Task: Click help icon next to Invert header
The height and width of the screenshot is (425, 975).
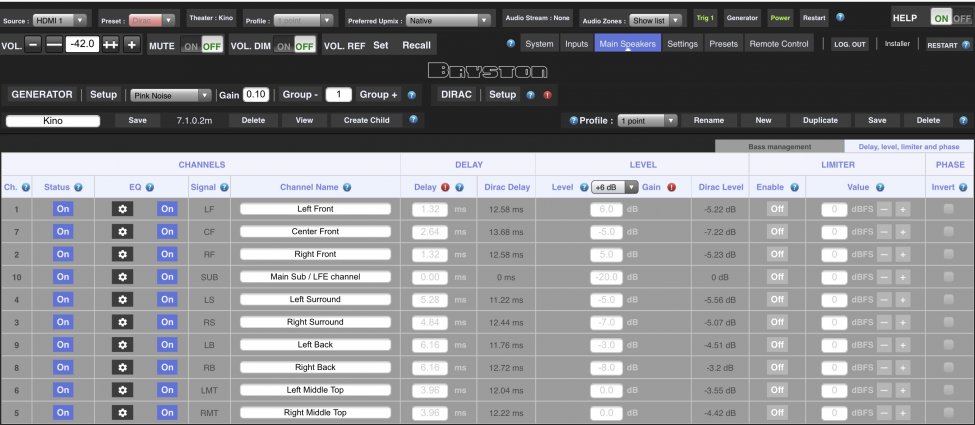Action: coord(963,187)
